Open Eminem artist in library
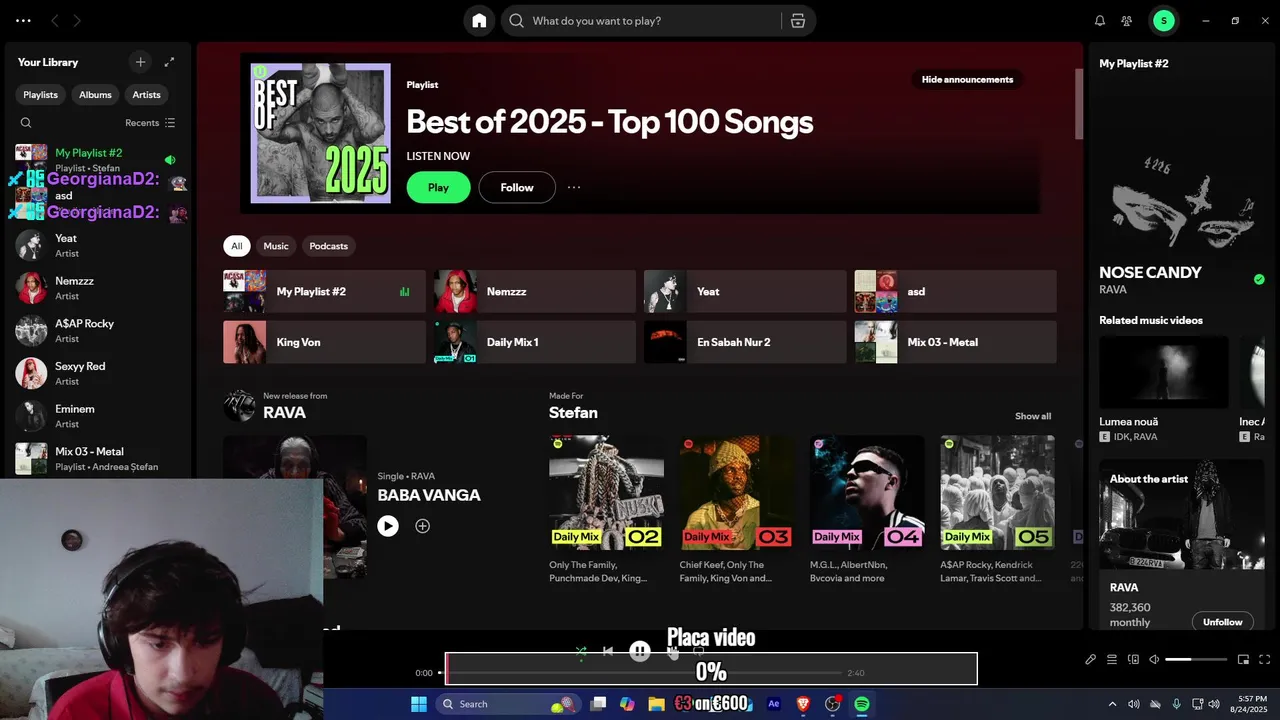1280x720 pixels. pos(97,416)
